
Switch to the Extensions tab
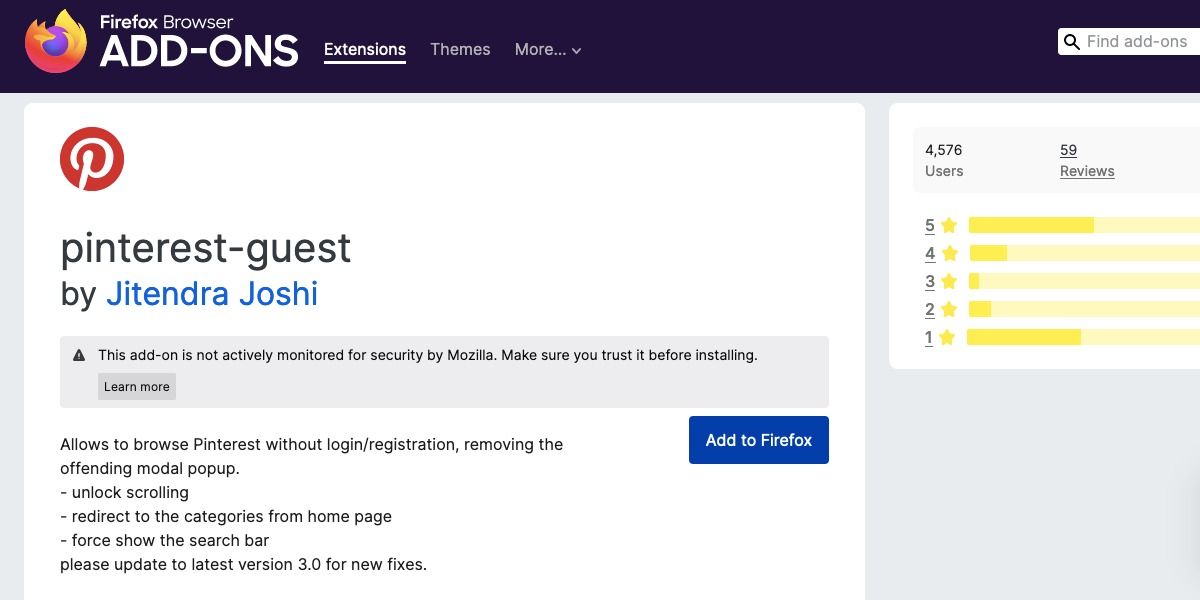(x=365, y=49)
